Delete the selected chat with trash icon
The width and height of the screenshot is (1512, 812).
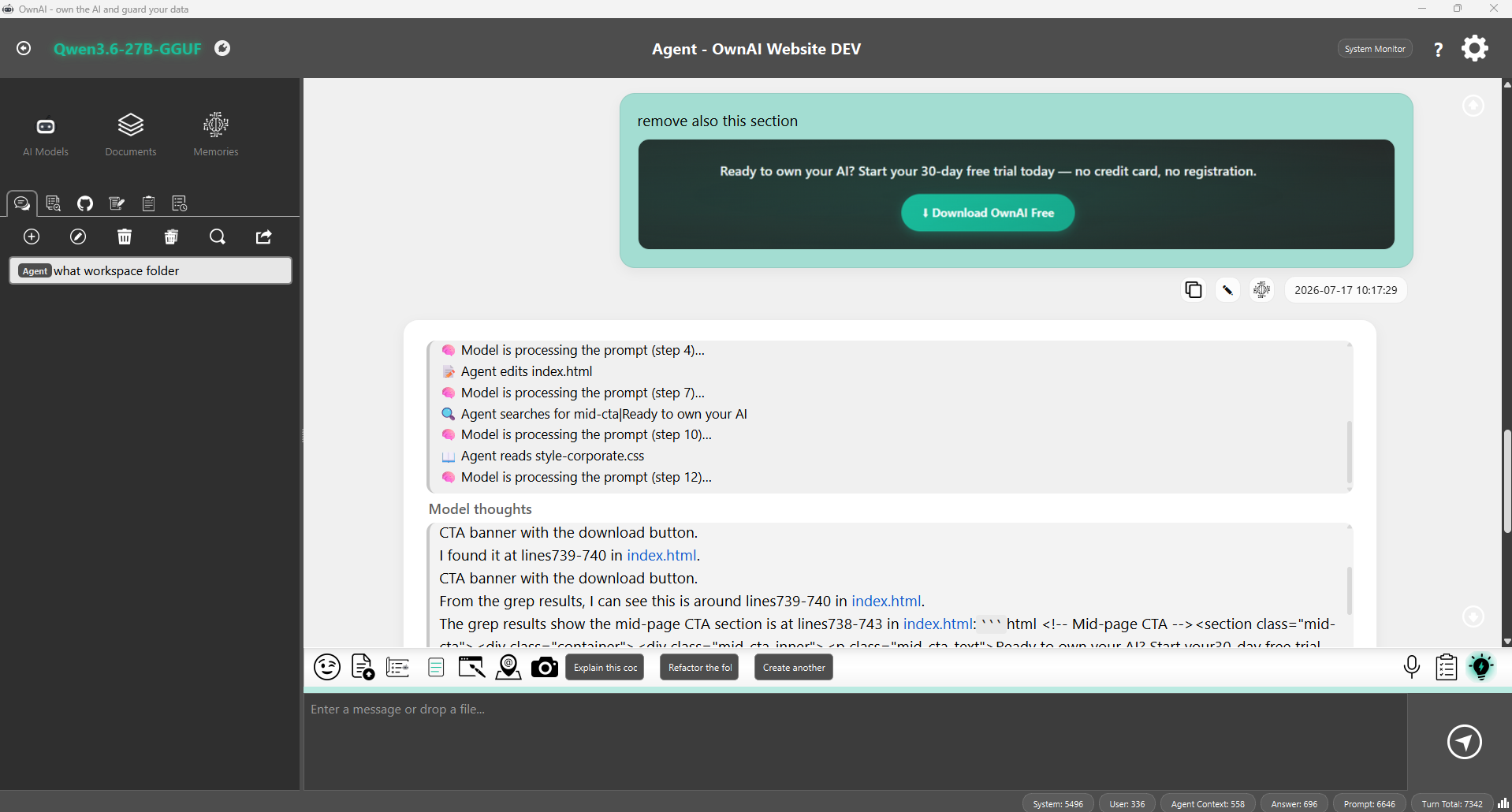(x=125, y=237)
